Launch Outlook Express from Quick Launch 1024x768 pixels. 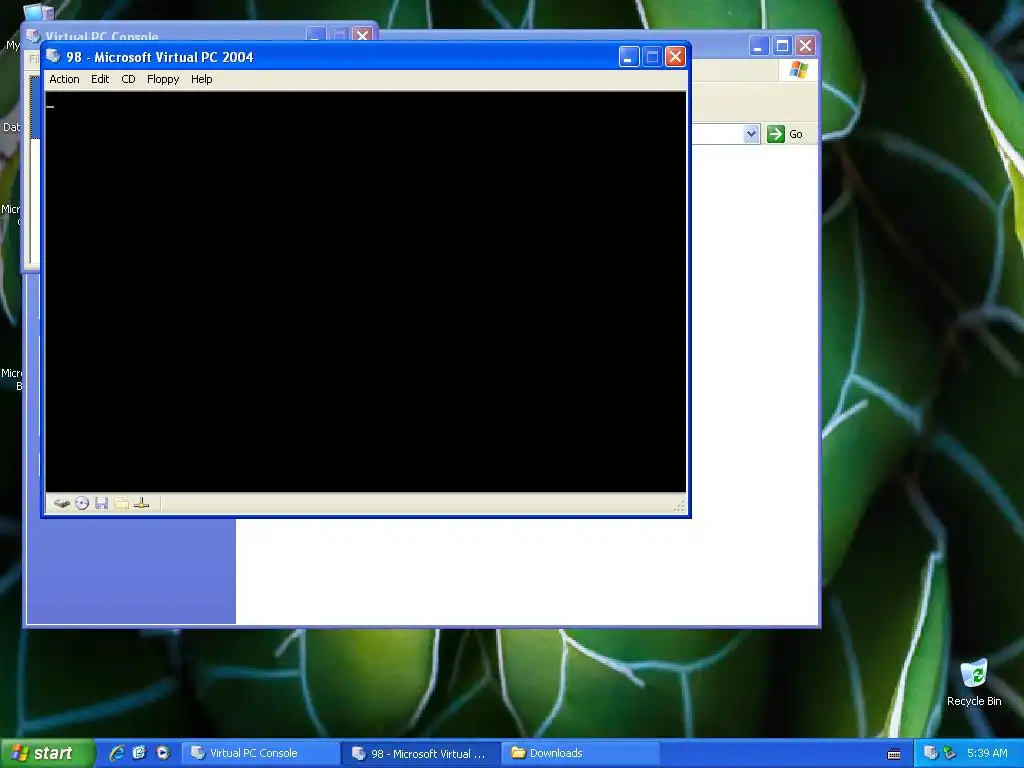(x=139, y=753)
